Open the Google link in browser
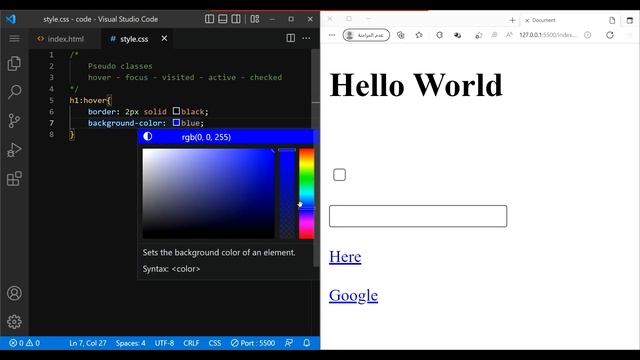 [353, 296]
